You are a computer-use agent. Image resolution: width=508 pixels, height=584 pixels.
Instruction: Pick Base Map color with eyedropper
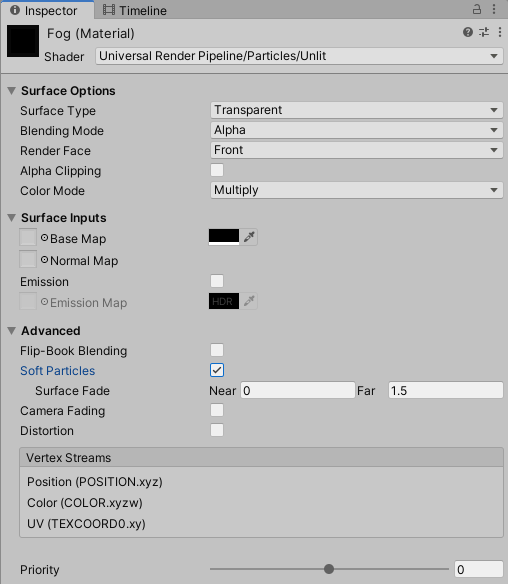[x=249, y=237]
